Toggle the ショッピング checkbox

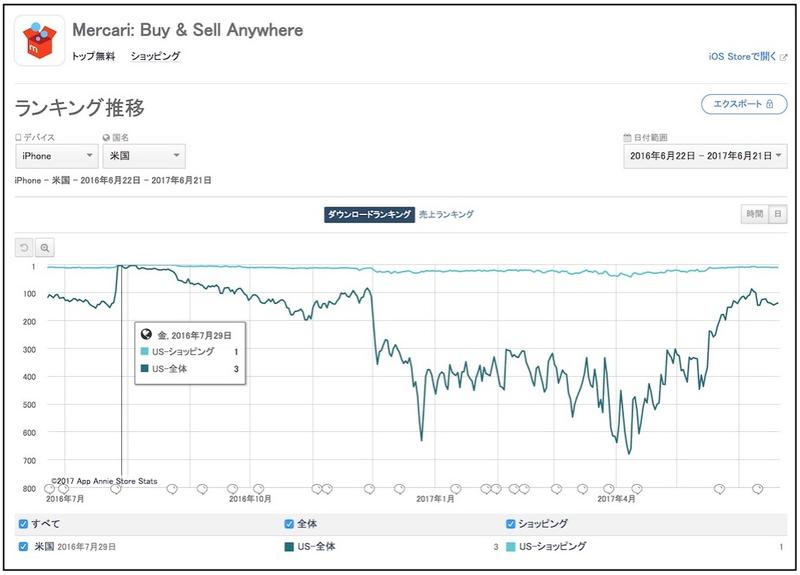(512, 523)
